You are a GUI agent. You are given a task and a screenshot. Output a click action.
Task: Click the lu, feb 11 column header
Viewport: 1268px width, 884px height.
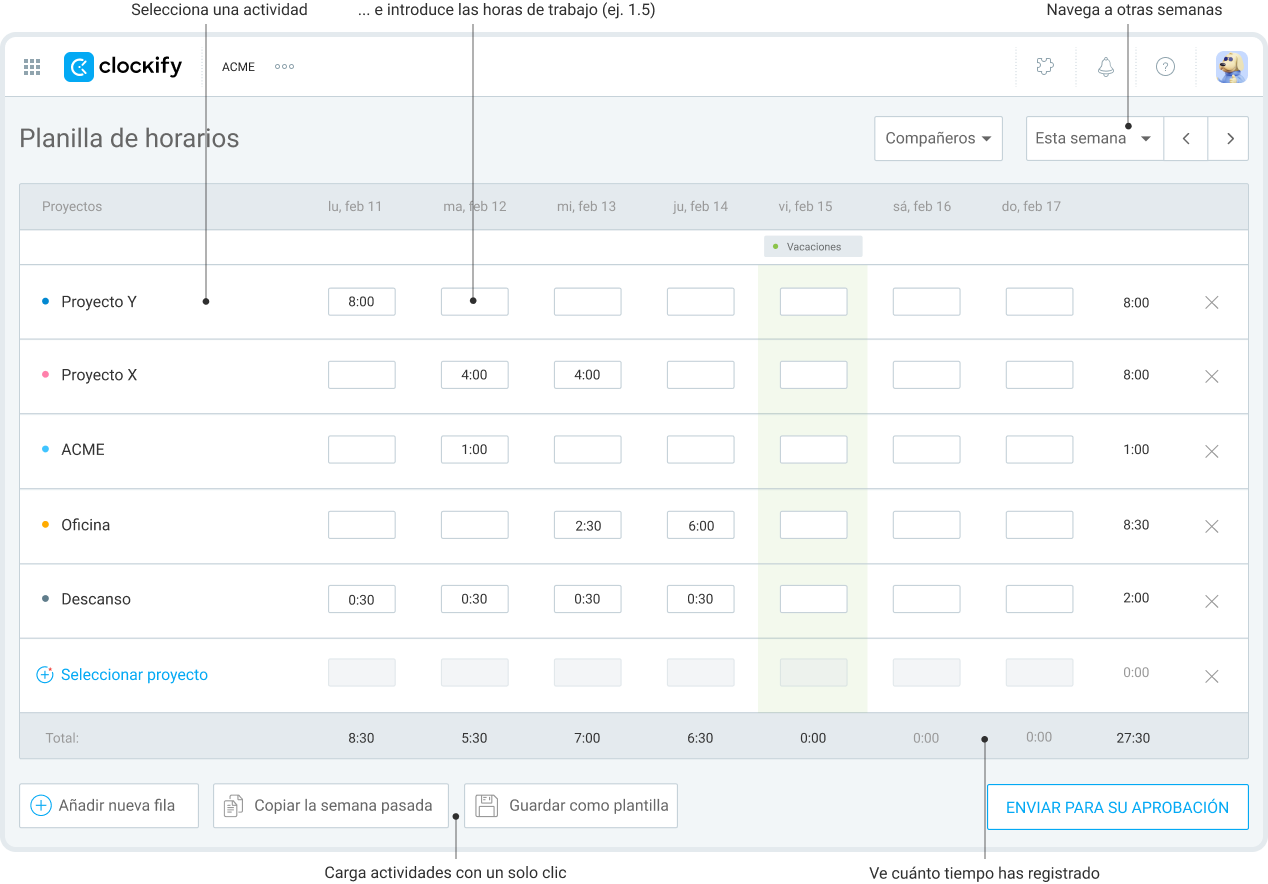point(355,207)
